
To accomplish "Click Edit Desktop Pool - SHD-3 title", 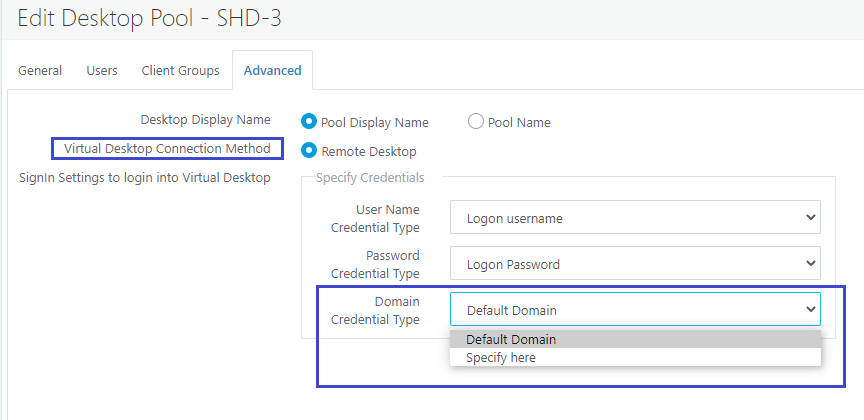I will 149,18.
